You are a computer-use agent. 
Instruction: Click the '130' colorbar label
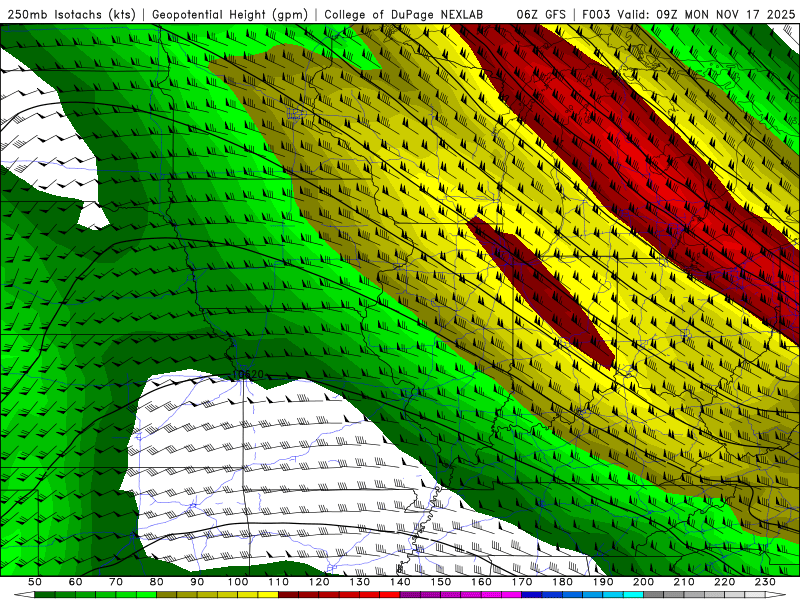360,582
